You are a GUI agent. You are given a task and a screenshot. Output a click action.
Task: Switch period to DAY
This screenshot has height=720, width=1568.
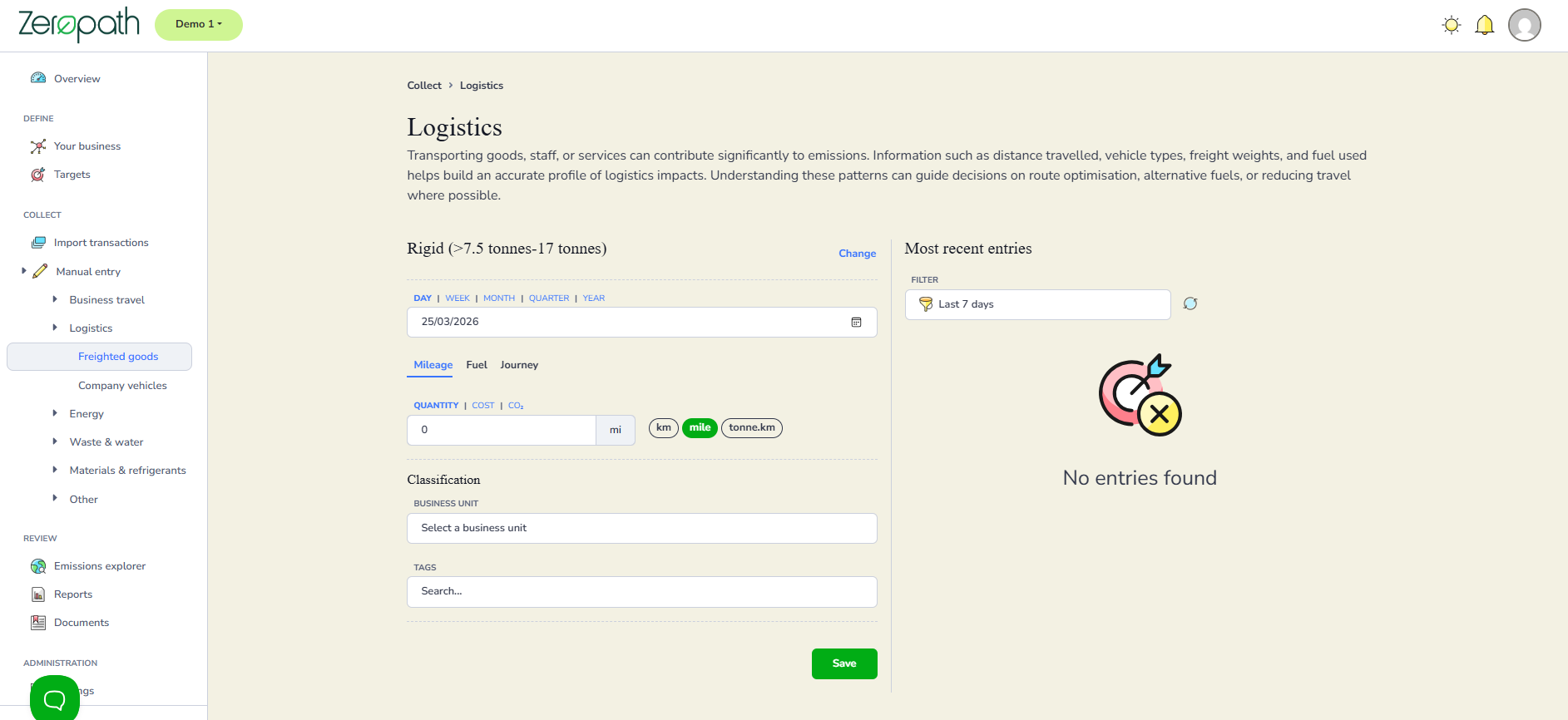(423, 298)
